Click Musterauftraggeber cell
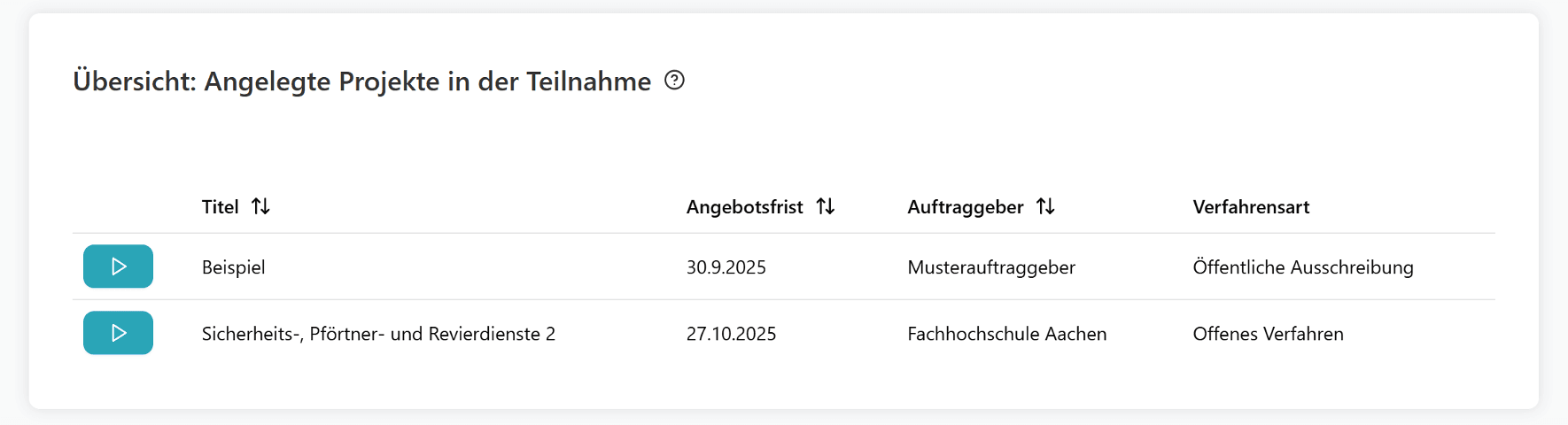 [x=990, y=267]
